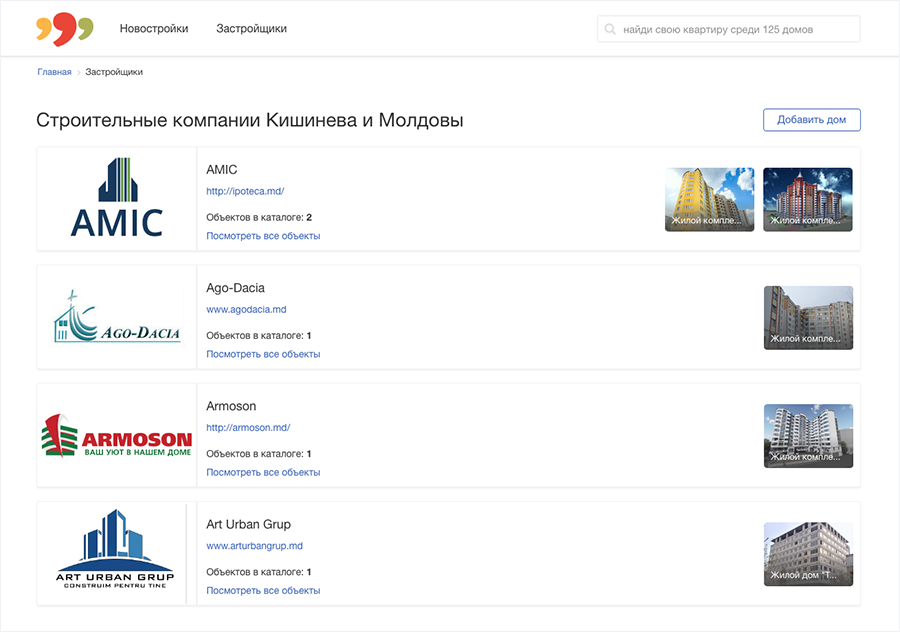Screen dimensions: 900x633
Task: Visit the http://armoson.md/ link
Action: point(248,428)
